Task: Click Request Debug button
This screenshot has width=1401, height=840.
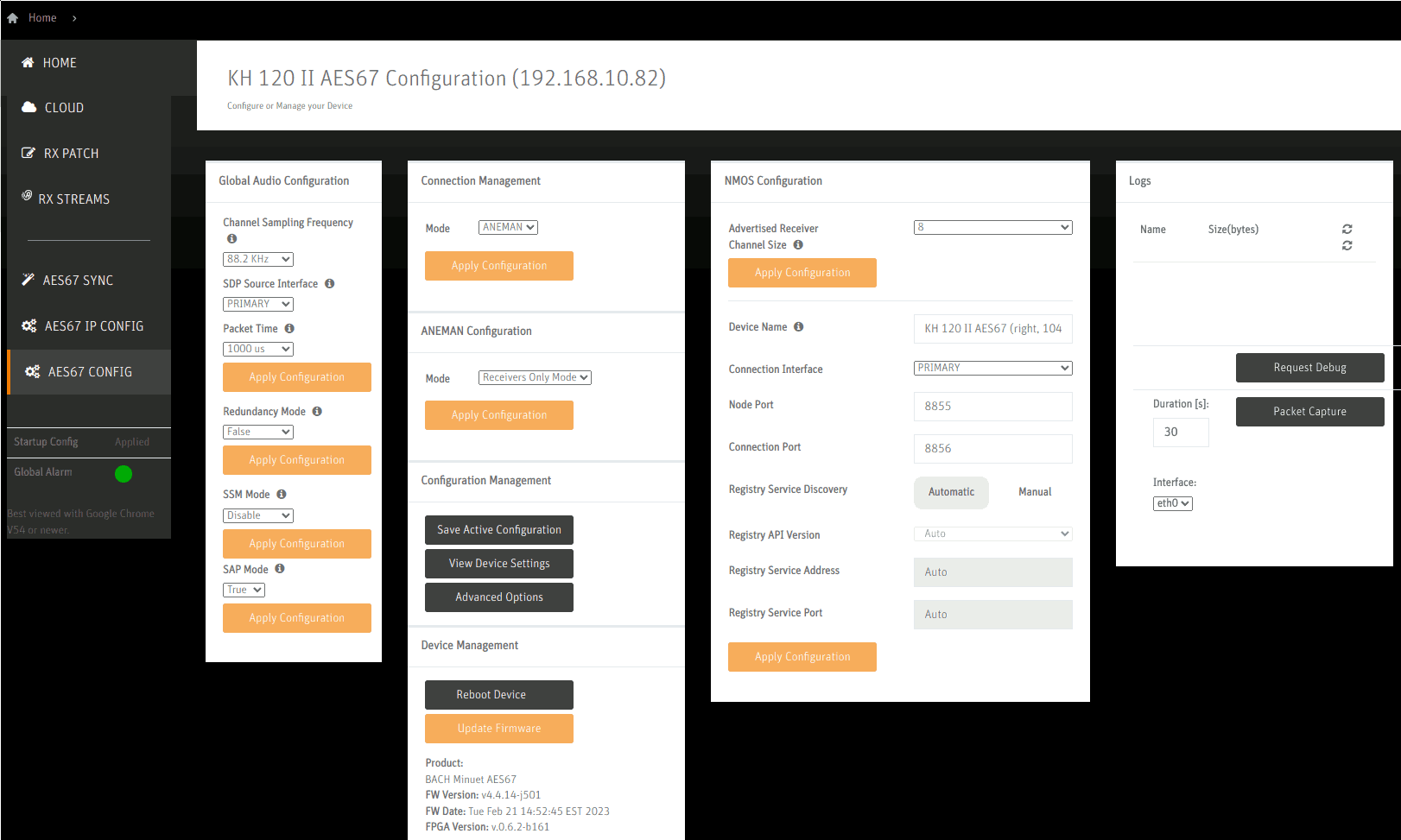Action: [1310, 368]
